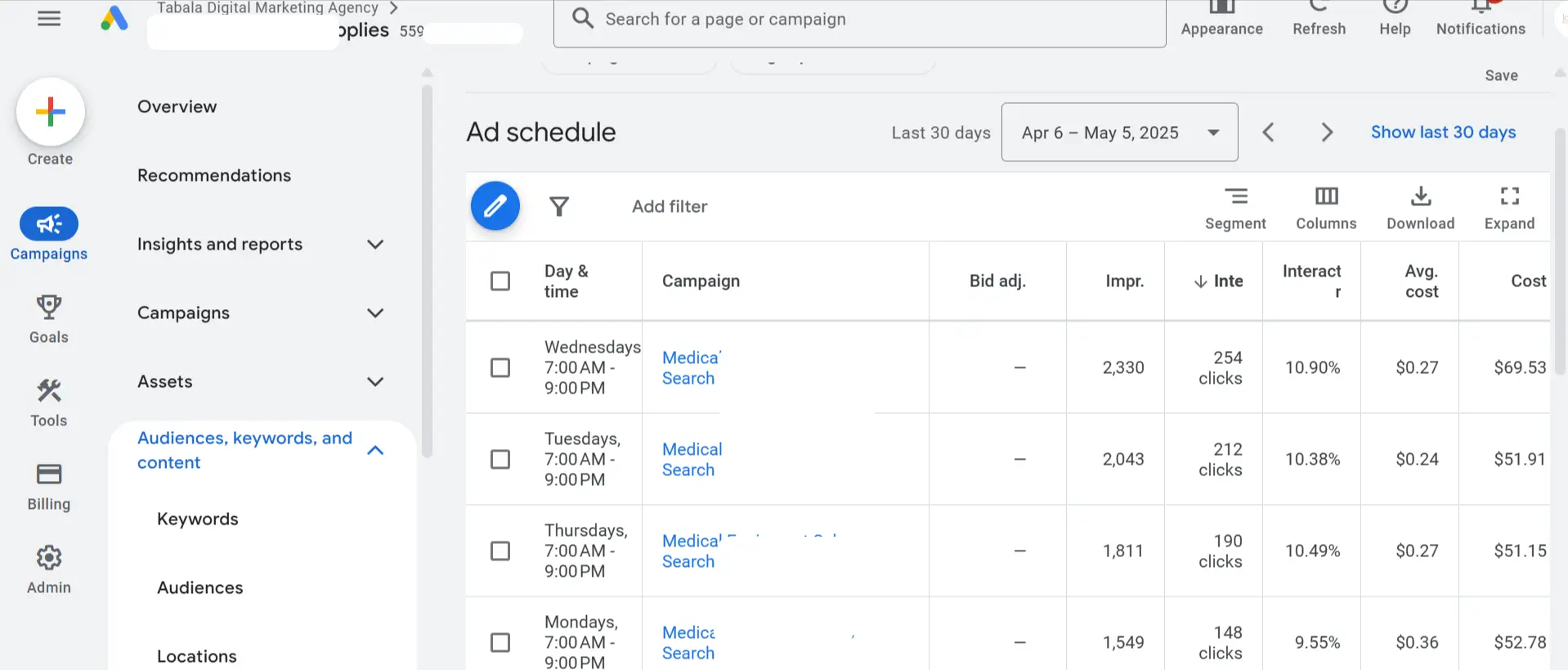Open the Locations page
Viewport: 1568px width, 670px height.
[x=197, y=657]
